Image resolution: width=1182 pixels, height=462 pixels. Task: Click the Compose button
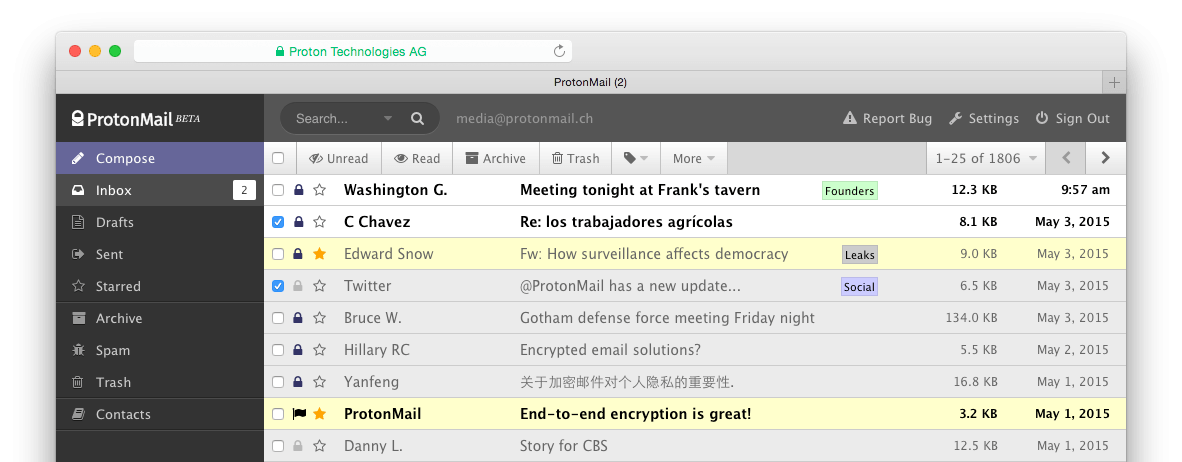point(125,158)
